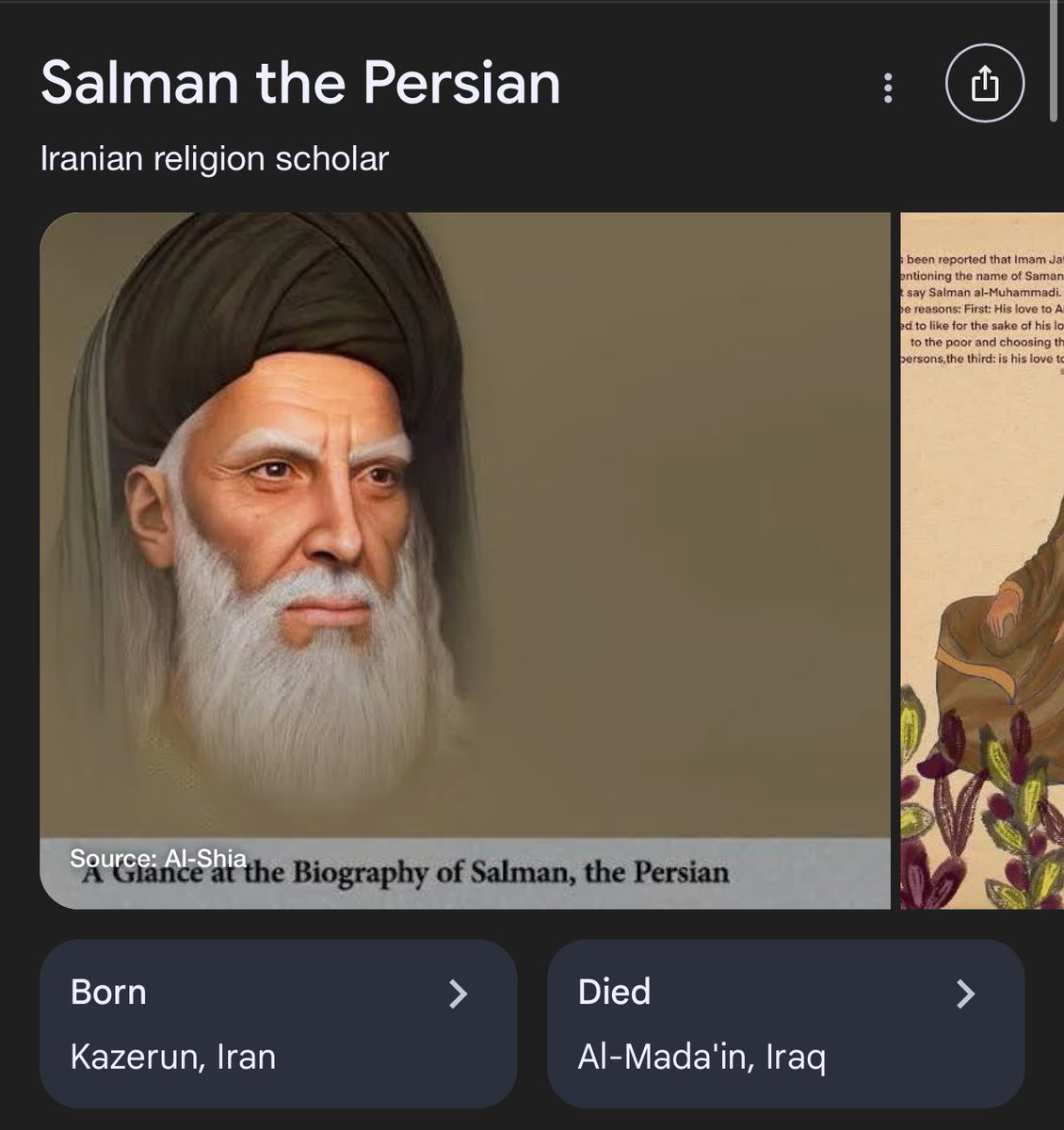Viewport: 1064px width, 1130px height.
Task: Click the scrollbar on the right edge
Action: click(x=1056, y=61)
